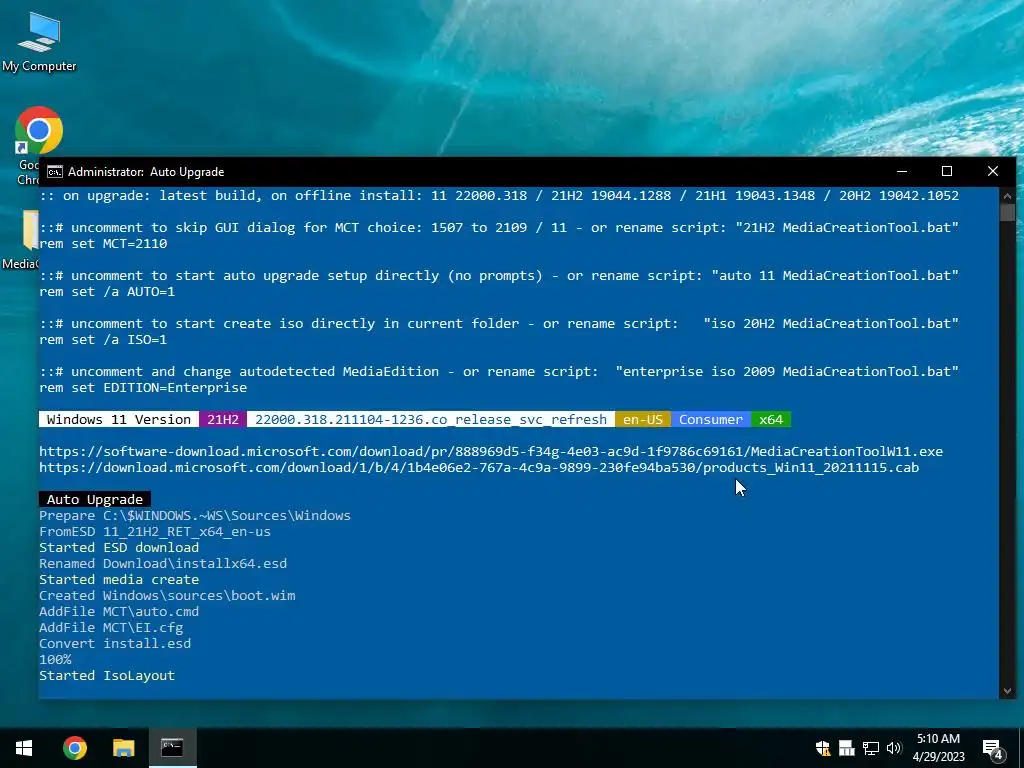Click the 'Created Windows\sources\boot.wim' line
1024x768 pixels.
(167, 596)
